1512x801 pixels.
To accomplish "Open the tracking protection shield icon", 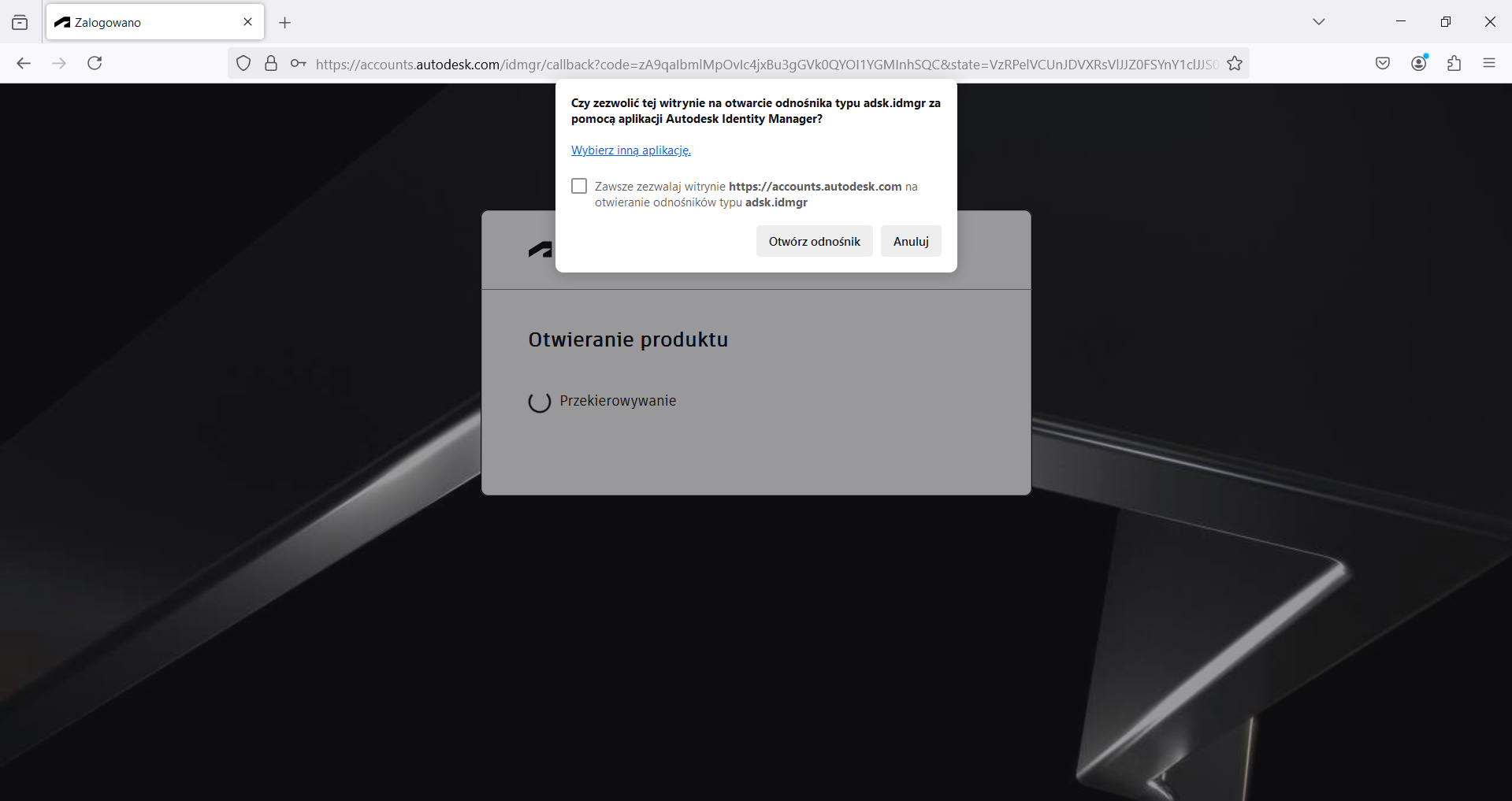I will [243, 64].
